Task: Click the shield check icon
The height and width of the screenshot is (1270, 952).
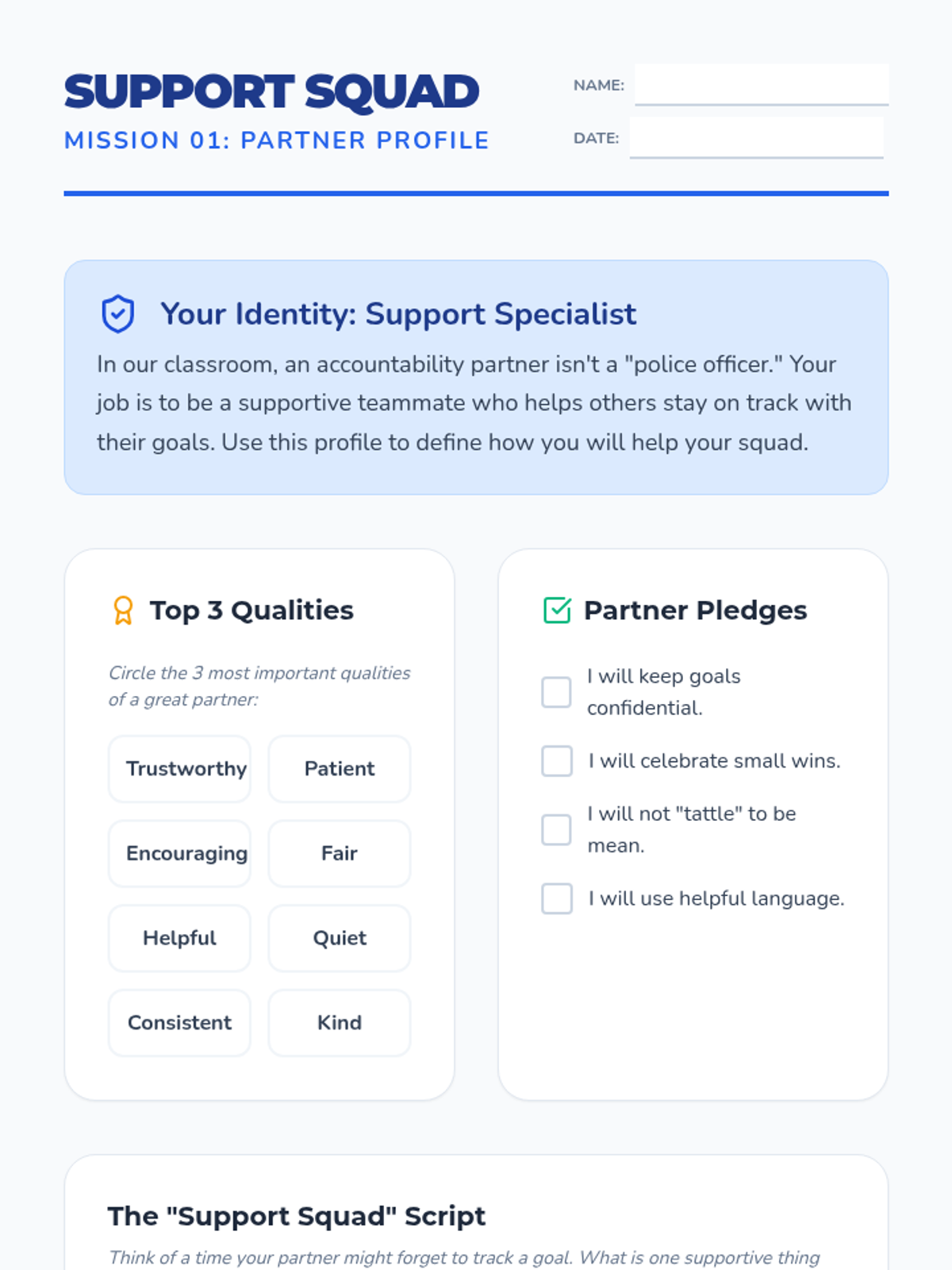Action: (x=117, y=314)
